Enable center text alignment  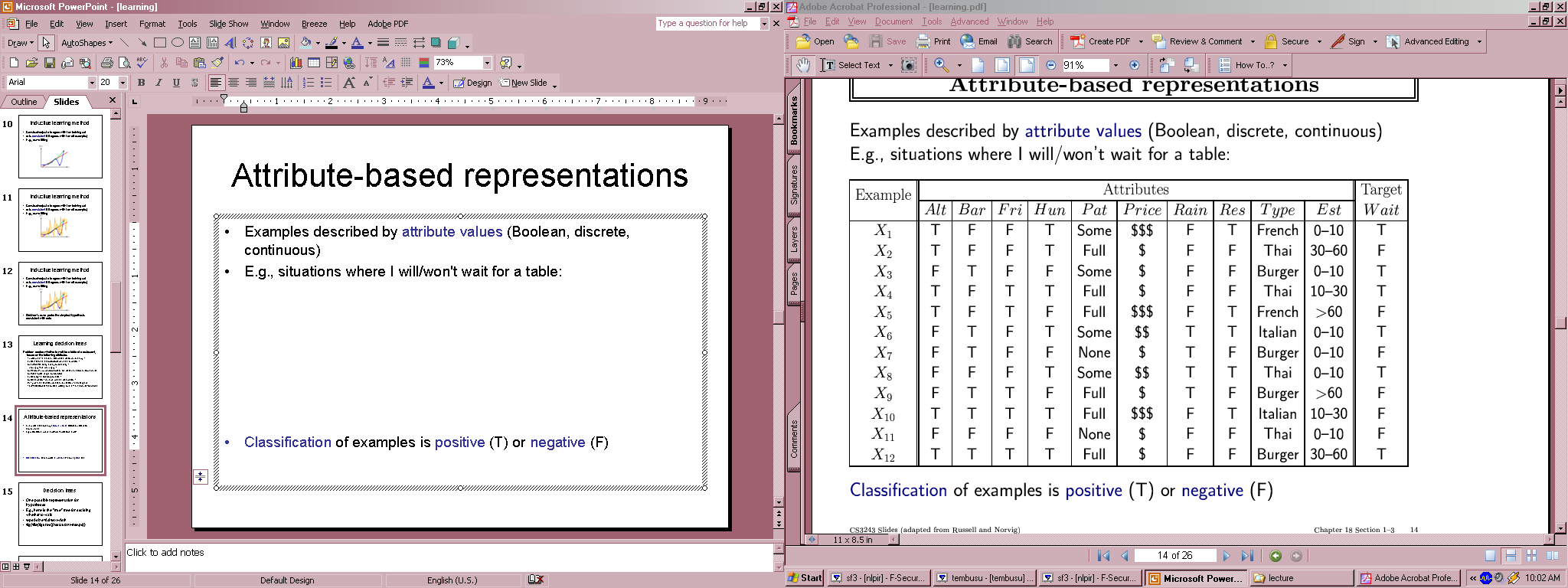point(234,83)
